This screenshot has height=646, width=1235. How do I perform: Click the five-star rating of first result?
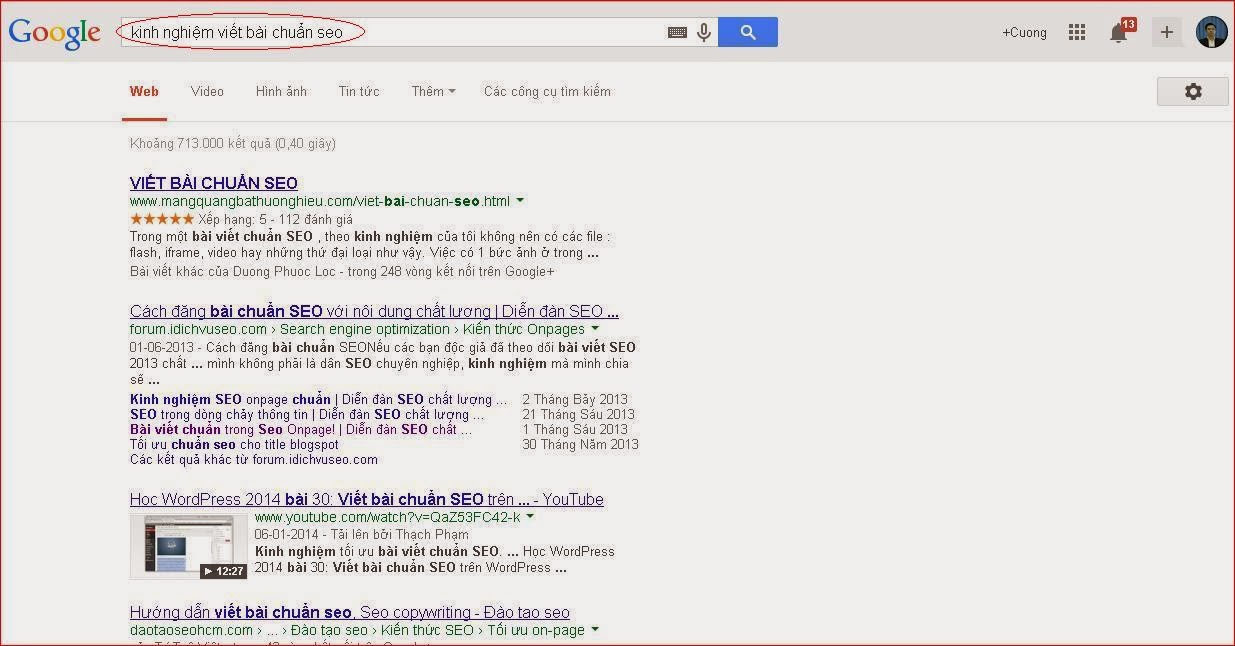[162, 218]
